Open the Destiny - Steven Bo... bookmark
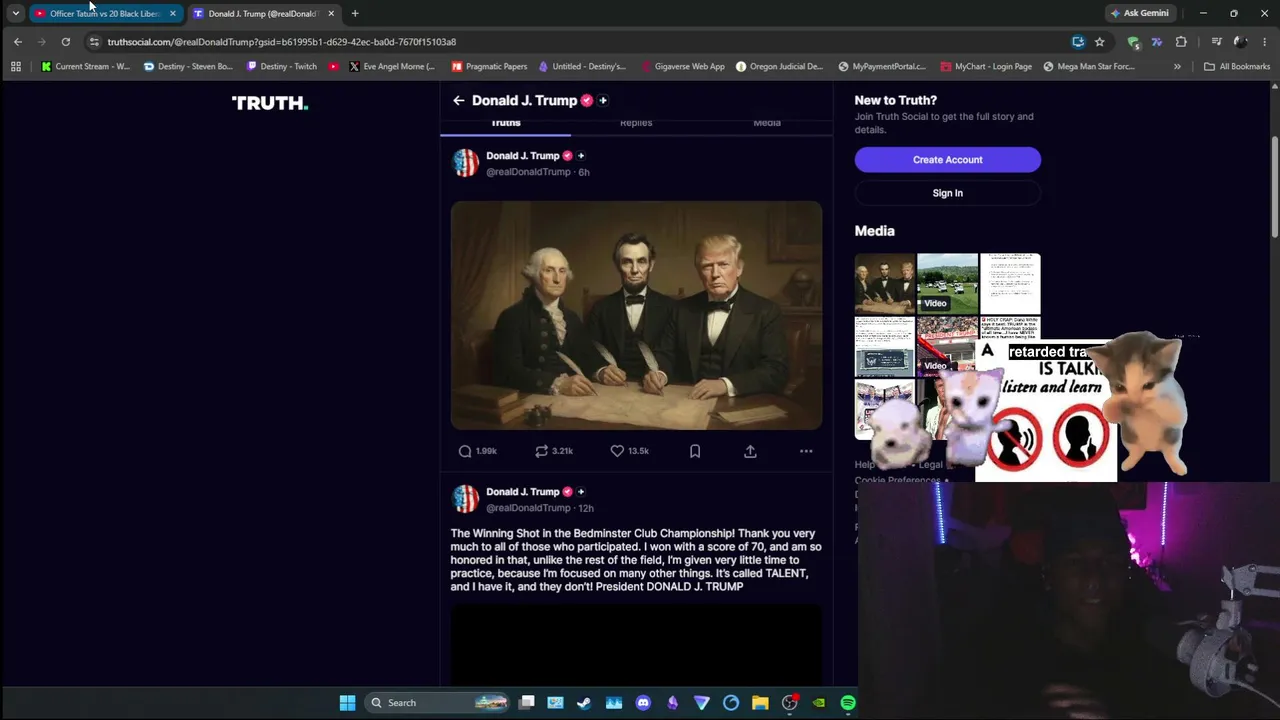 pos(188,67)
